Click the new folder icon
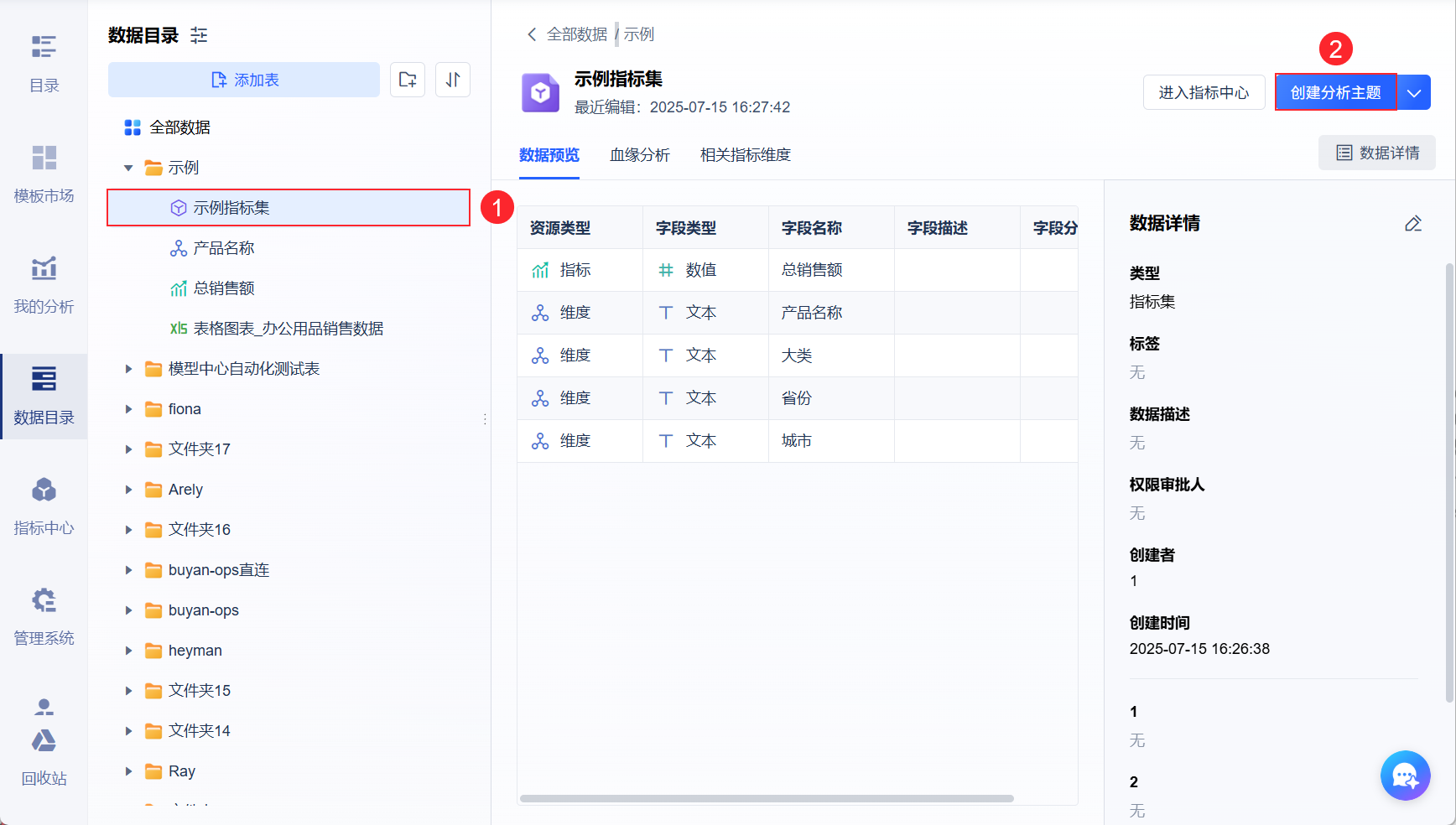The width and height of the screenshot is (1456, 825). tap(408, 80)
